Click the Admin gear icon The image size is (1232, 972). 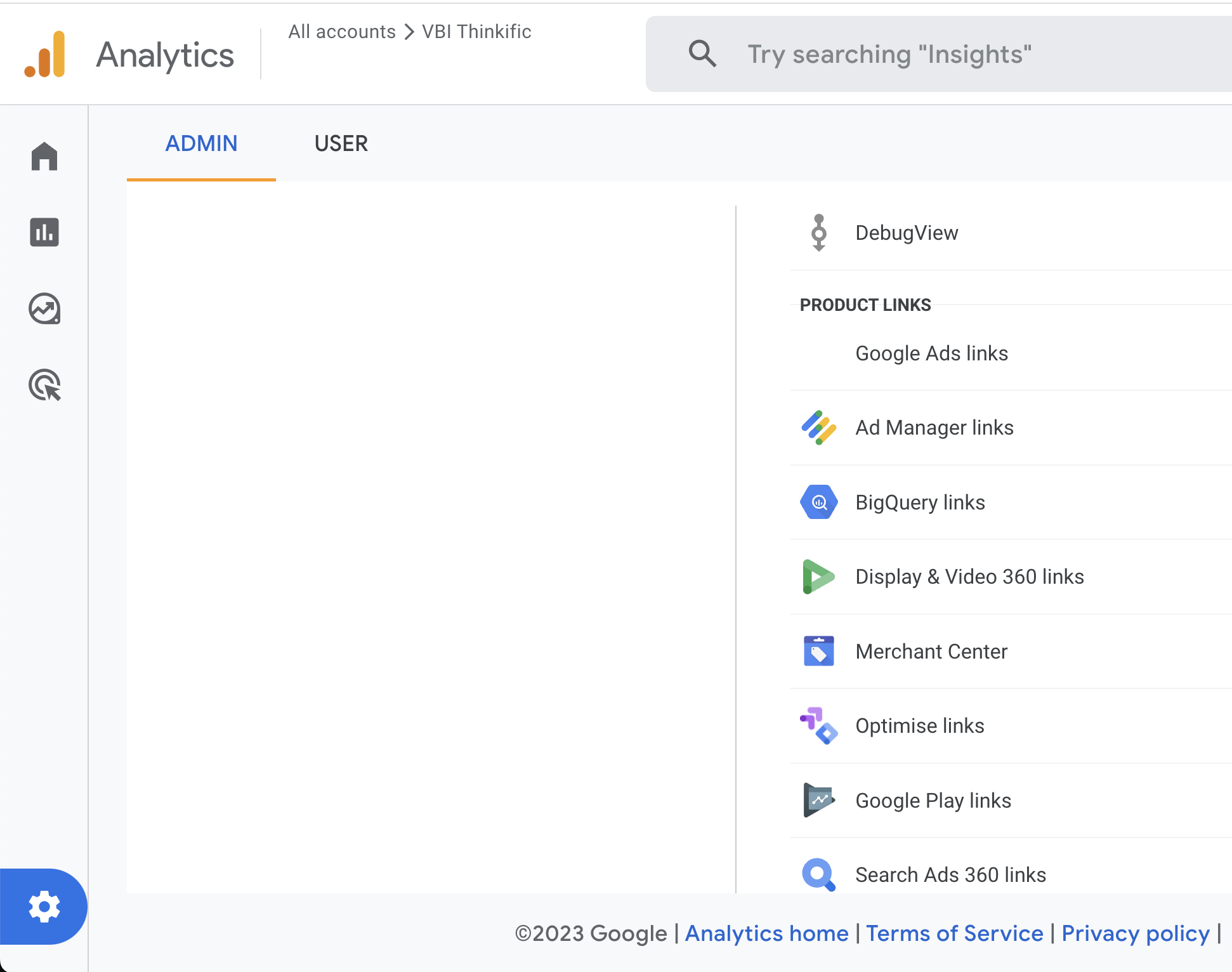tap(44, 907)
